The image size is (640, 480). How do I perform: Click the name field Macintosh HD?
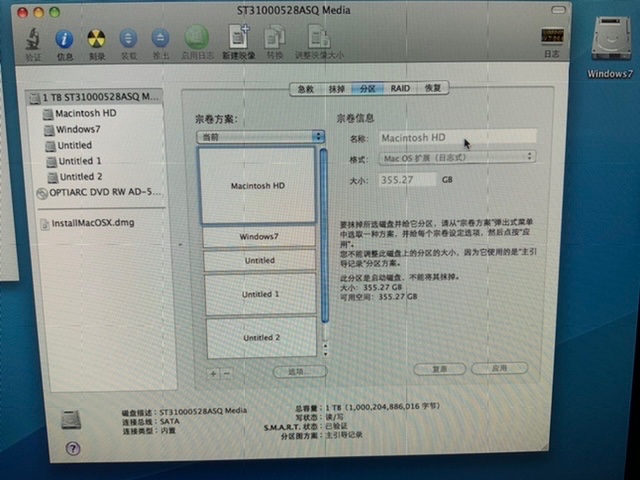pos(457,138)
